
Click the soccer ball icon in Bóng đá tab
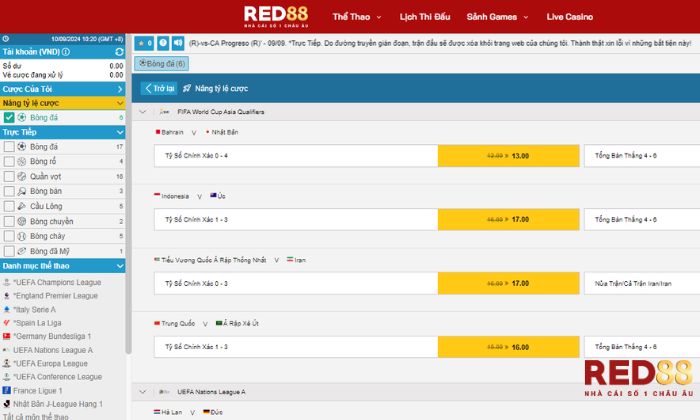coord(142,63)
